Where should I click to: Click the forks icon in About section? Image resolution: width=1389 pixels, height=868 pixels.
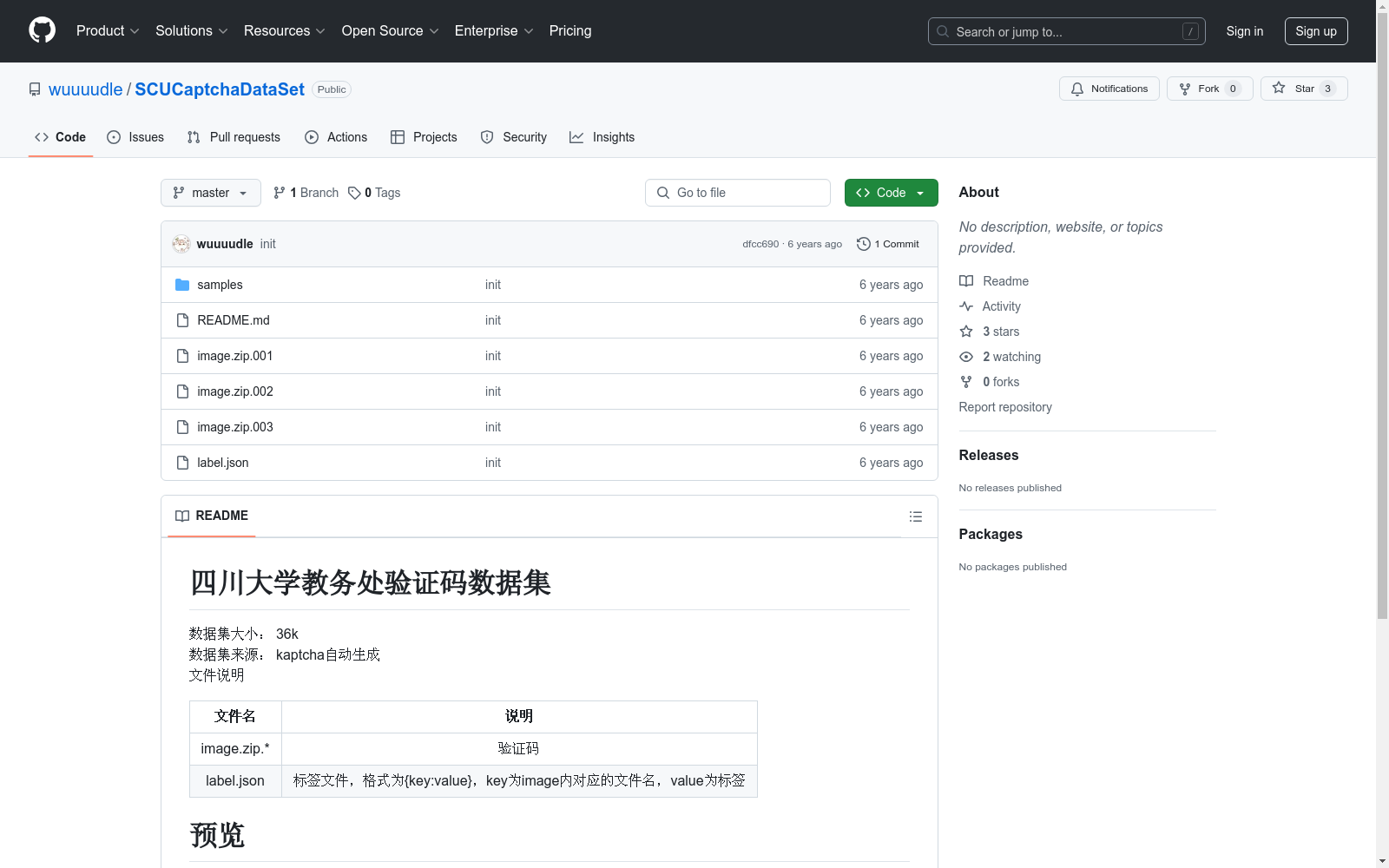click(966, 382)
